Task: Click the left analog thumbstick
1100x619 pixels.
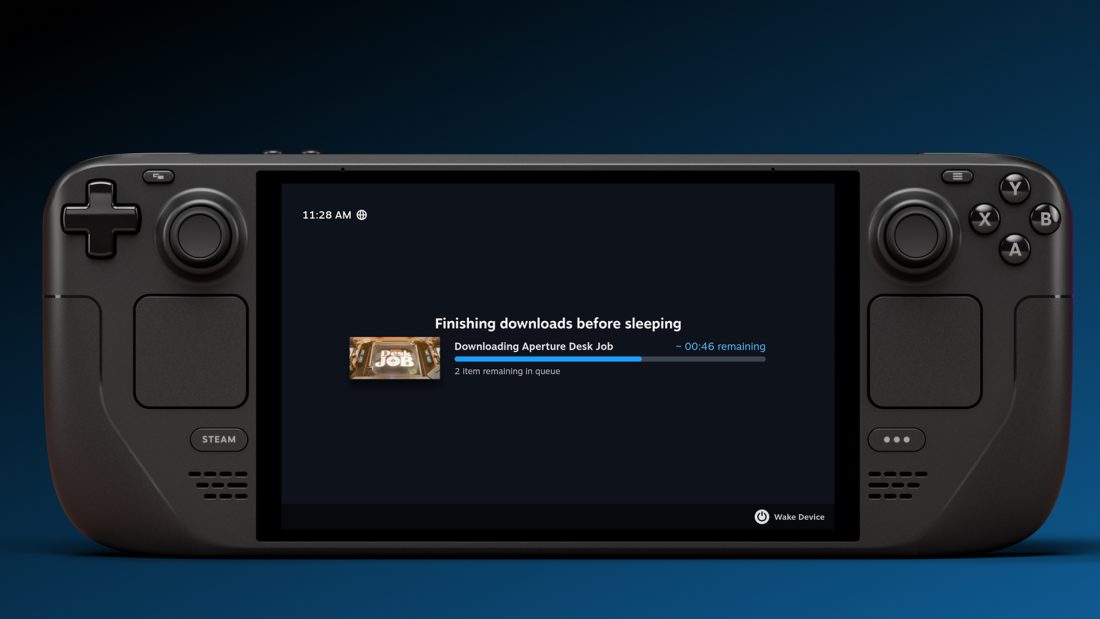Action: tap(200, 235)
